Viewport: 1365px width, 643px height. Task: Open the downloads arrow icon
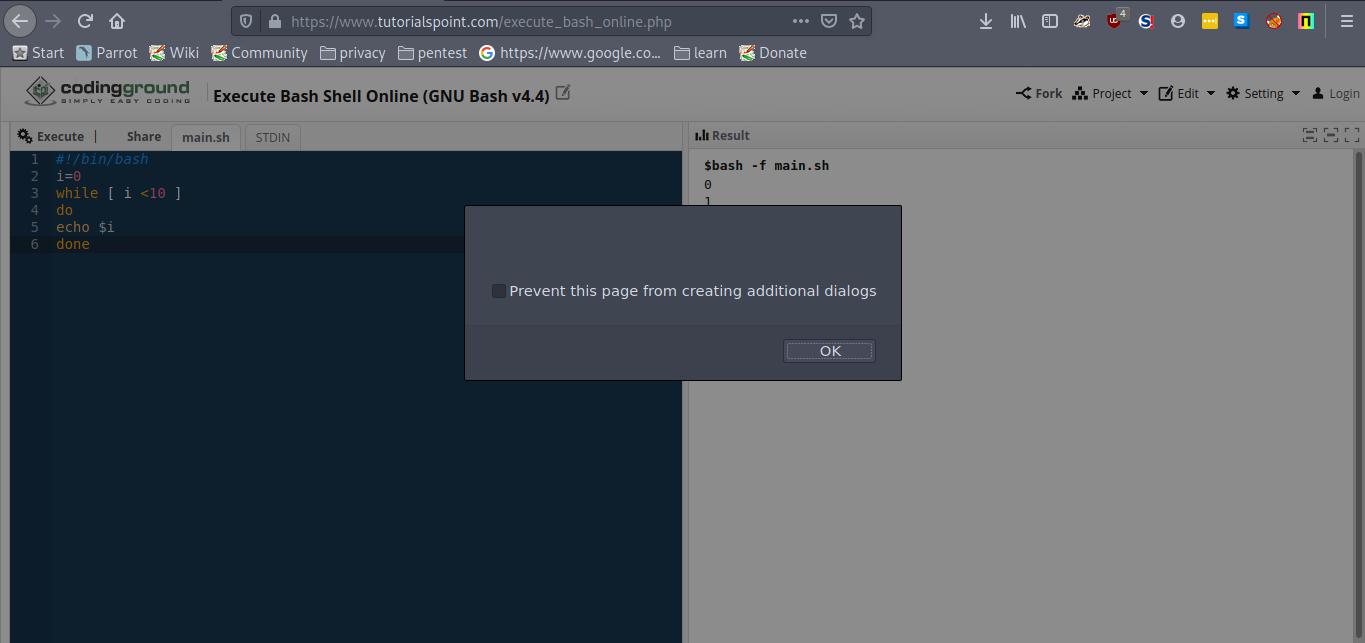pyautogui.click(x=985, y=21)
